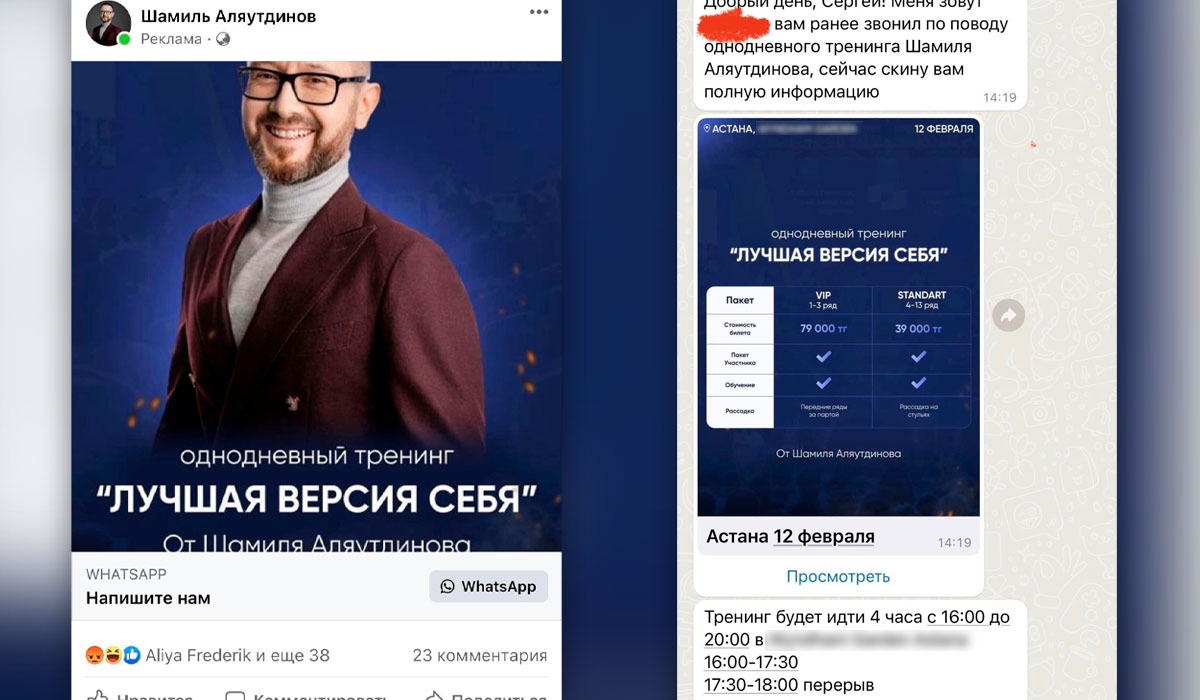Open the ad image of the training
The height and width of the screenshot is (700, 1200).
click(316, 306)
